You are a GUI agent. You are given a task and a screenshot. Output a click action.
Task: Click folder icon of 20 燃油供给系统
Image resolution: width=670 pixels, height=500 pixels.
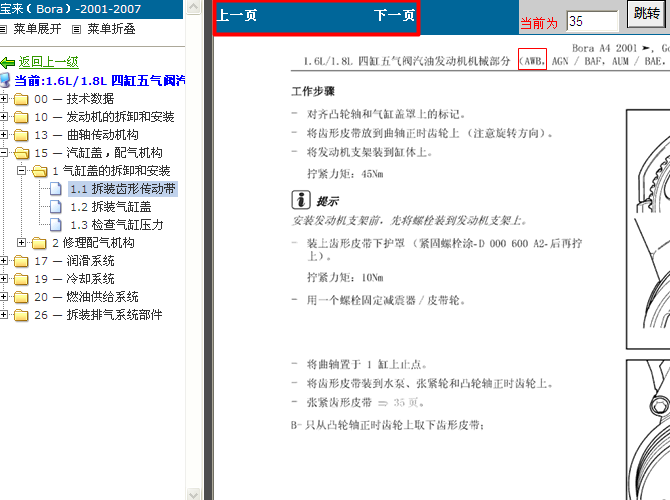(x=21, y=297)
